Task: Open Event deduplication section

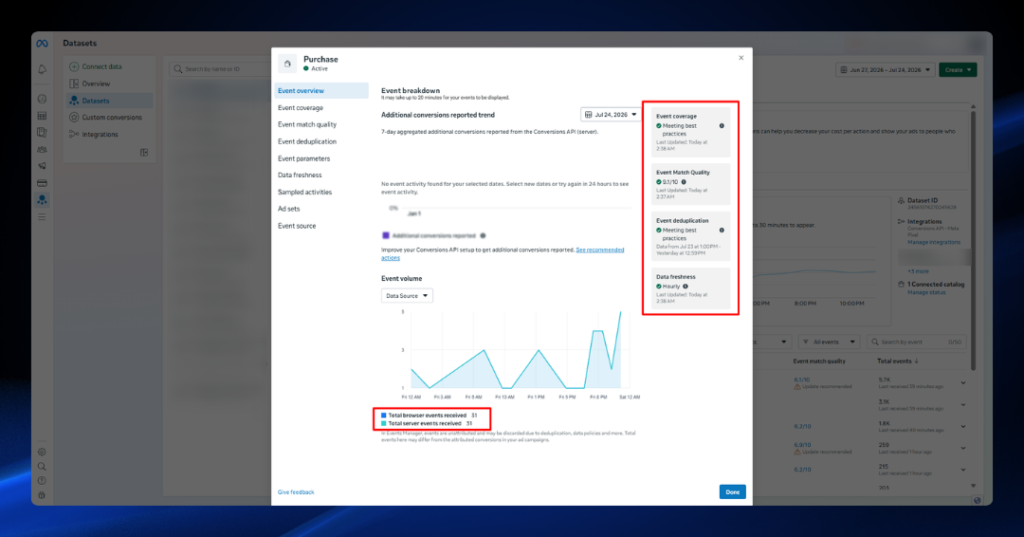Action: (307, 141)
